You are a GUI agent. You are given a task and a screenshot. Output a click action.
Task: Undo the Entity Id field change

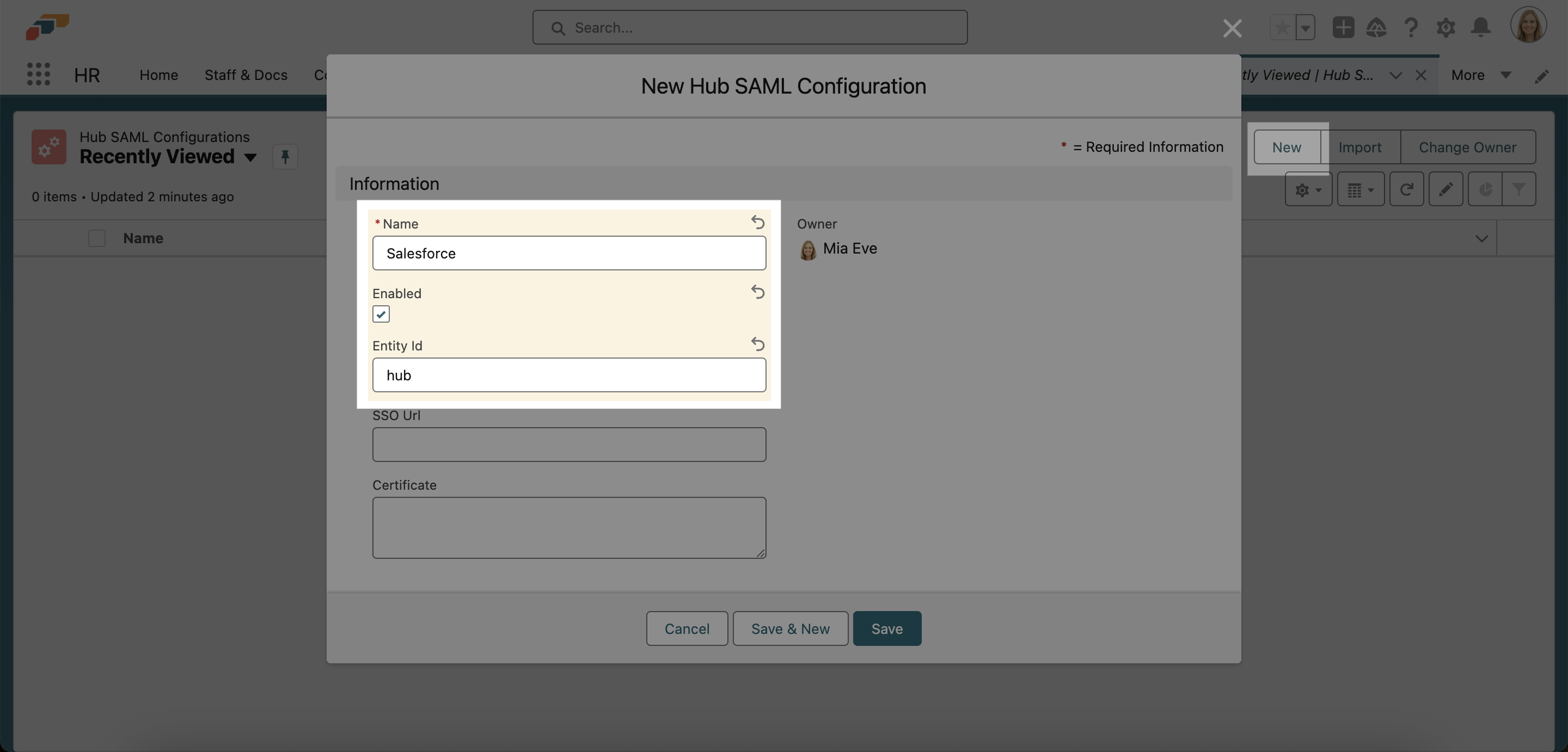click(757, 344)
